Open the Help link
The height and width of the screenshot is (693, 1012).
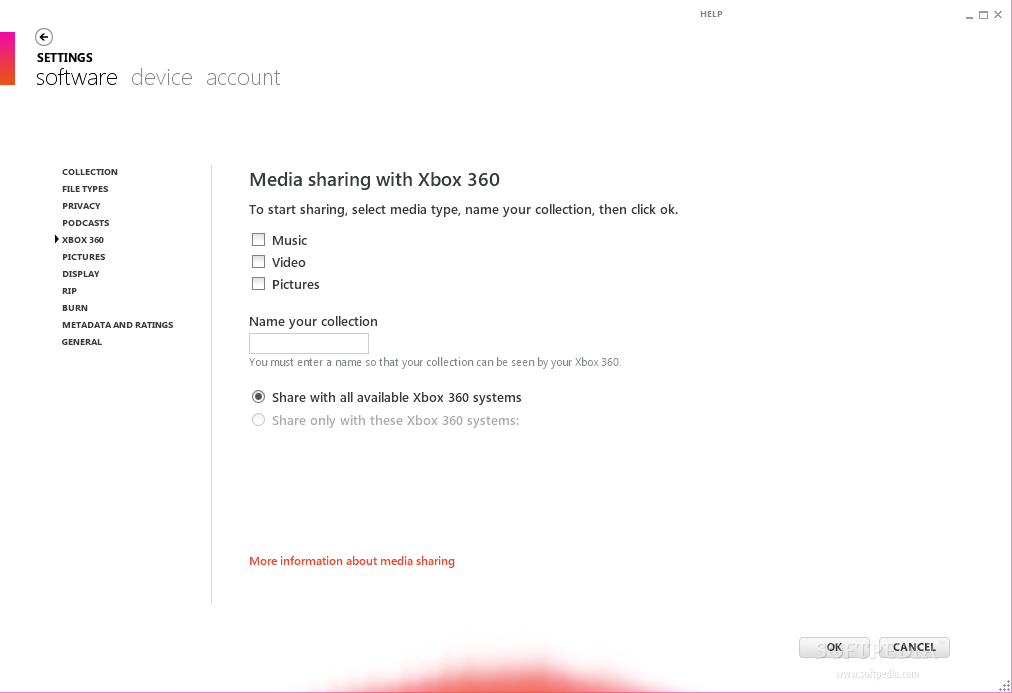(x=711, y=14)
